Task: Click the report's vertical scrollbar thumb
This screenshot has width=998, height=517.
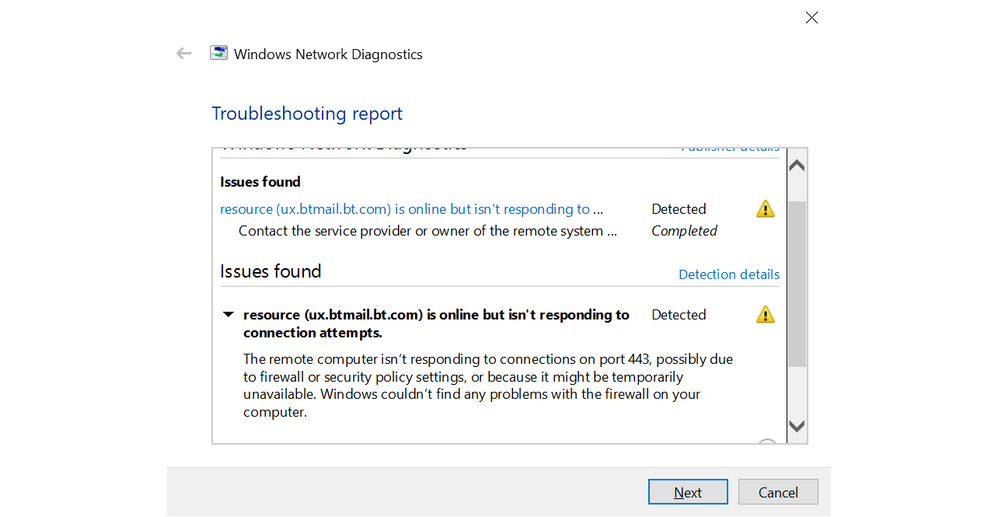Action: pos(796,283)
